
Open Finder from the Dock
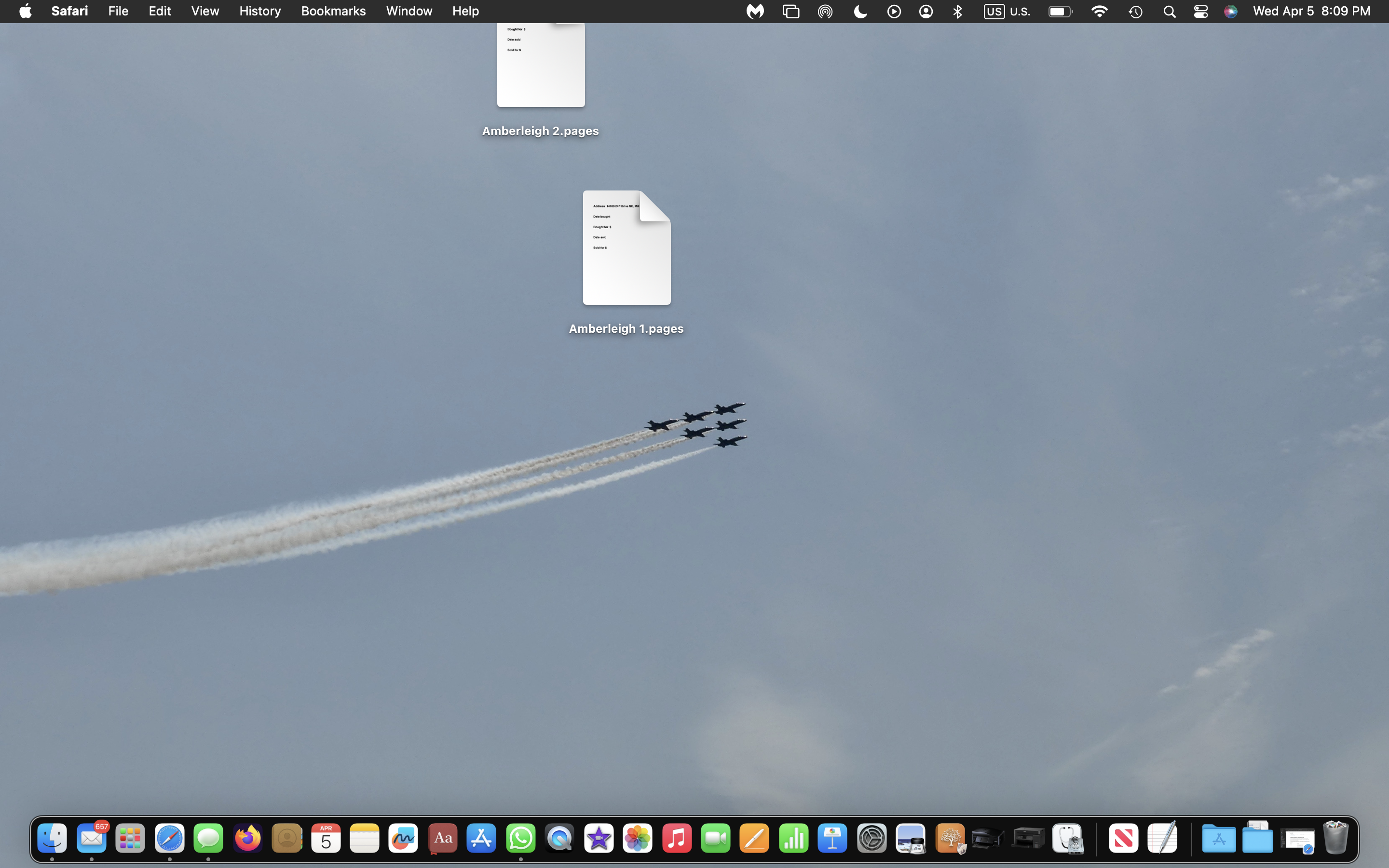52,839
